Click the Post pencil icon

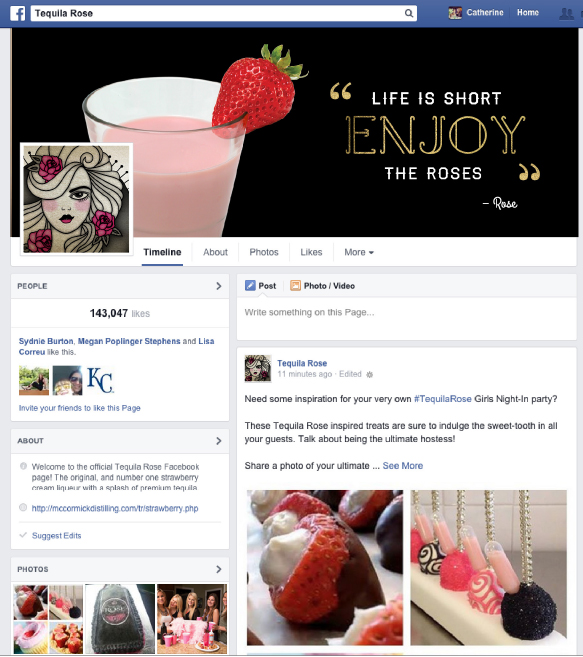tap(250, 286)
